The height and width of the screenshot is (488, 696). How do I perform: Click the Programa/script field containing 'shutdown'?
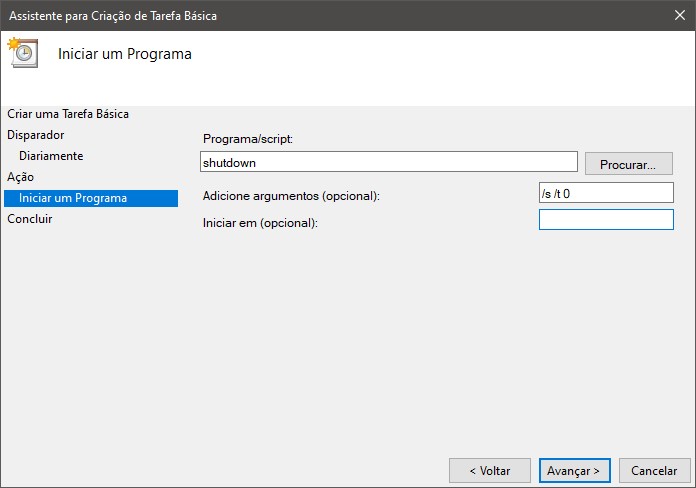click(x=388, y=162)
